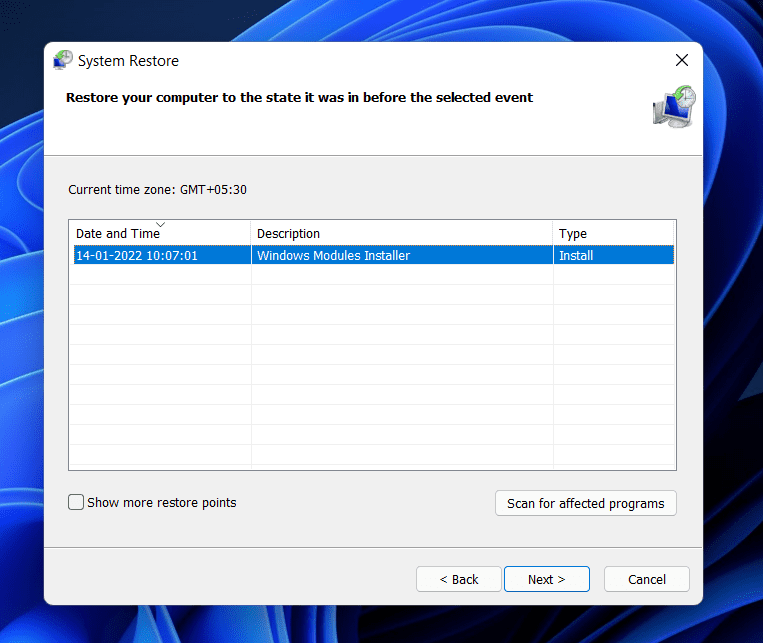Cancel the System Restore wizard
The width and height of the screenshot is (763, 643).
pos(646,579)
